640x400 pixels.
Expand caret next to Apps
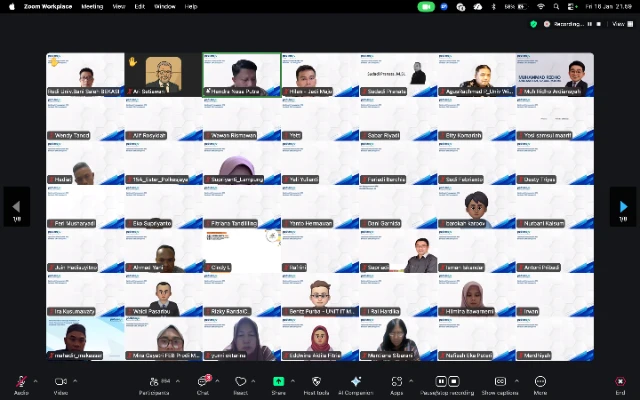411,381
